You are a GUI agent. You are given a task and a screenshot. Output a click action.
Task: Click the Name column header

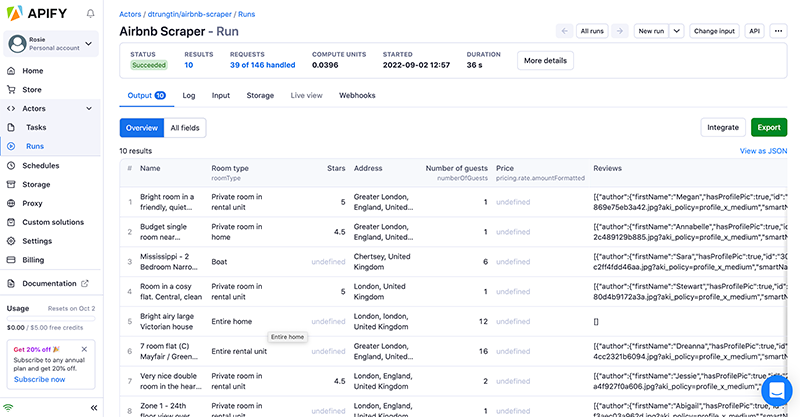point(150,168)
